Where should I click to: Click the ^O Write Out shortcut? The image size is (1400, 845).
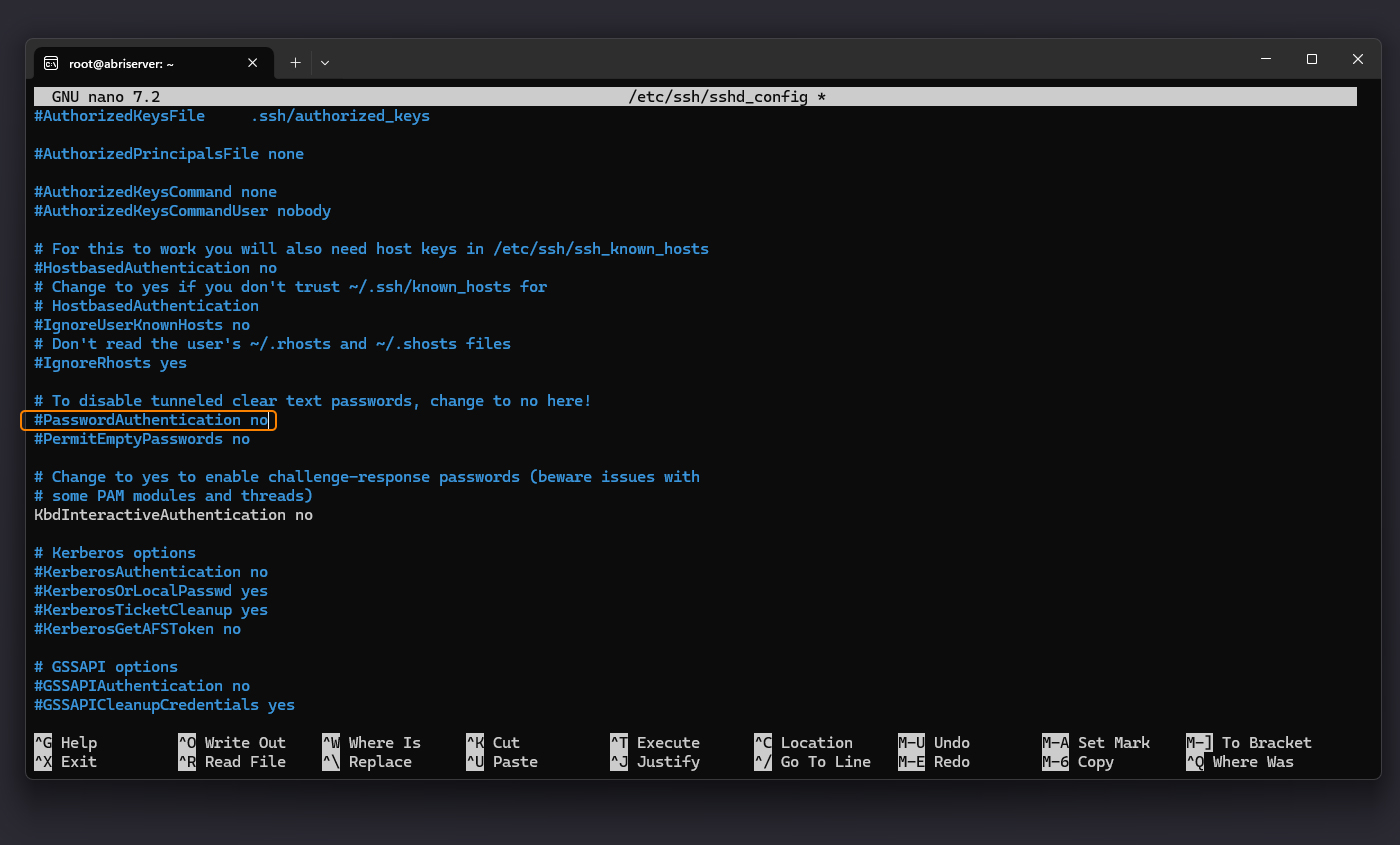(232, 743)
